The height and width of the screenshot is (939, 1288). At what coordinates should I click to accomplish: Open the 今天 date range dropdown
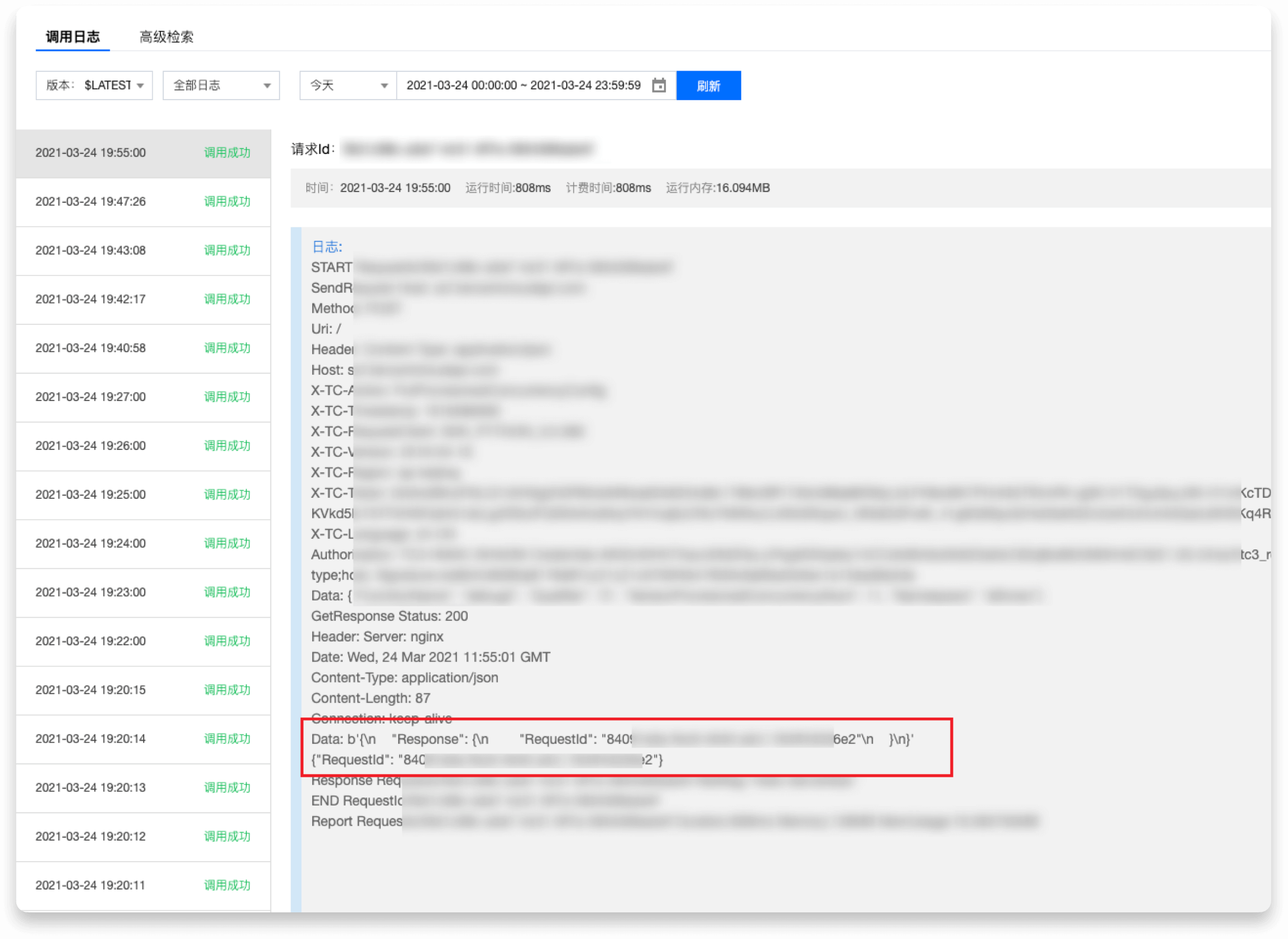coord(347,85)
